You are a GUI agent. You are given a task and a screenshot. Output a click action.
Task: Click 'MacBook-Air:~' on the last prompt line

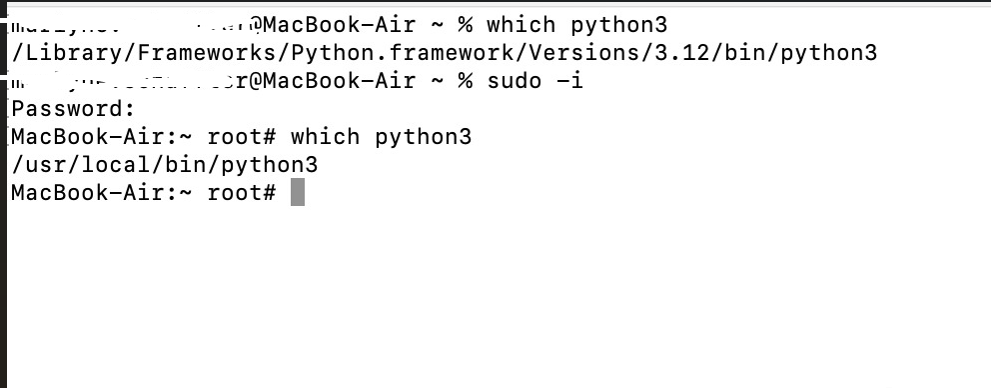click(102, 193)
